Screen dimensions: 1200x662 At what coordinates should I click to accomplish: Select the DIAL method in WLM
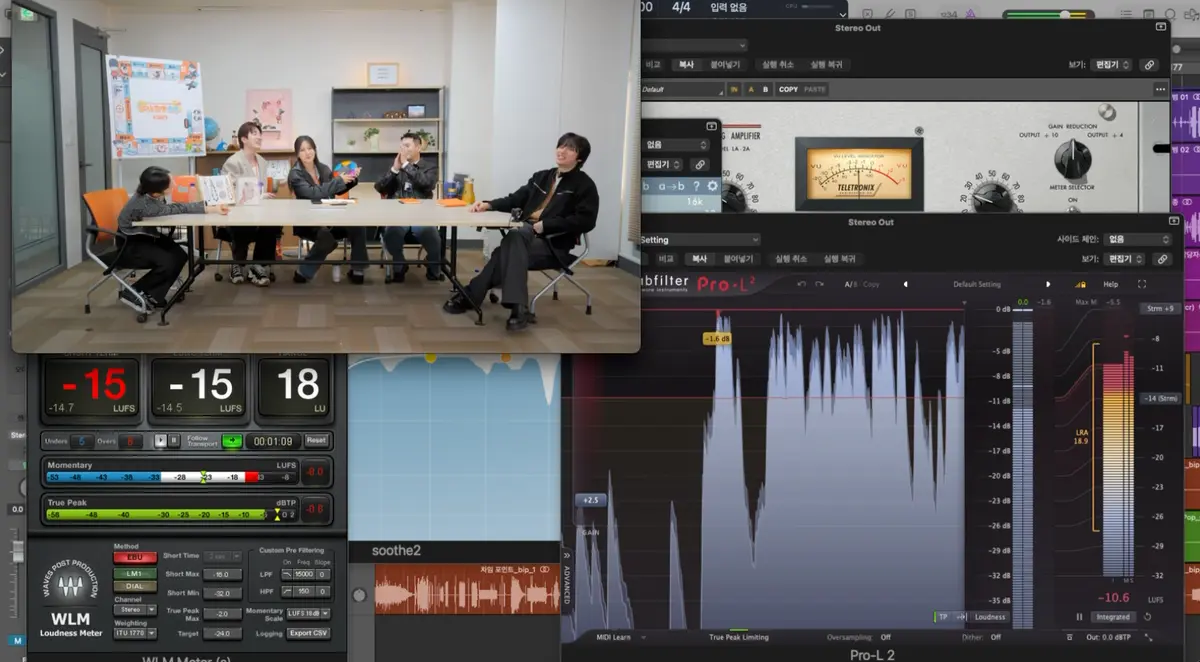point(134,586)
